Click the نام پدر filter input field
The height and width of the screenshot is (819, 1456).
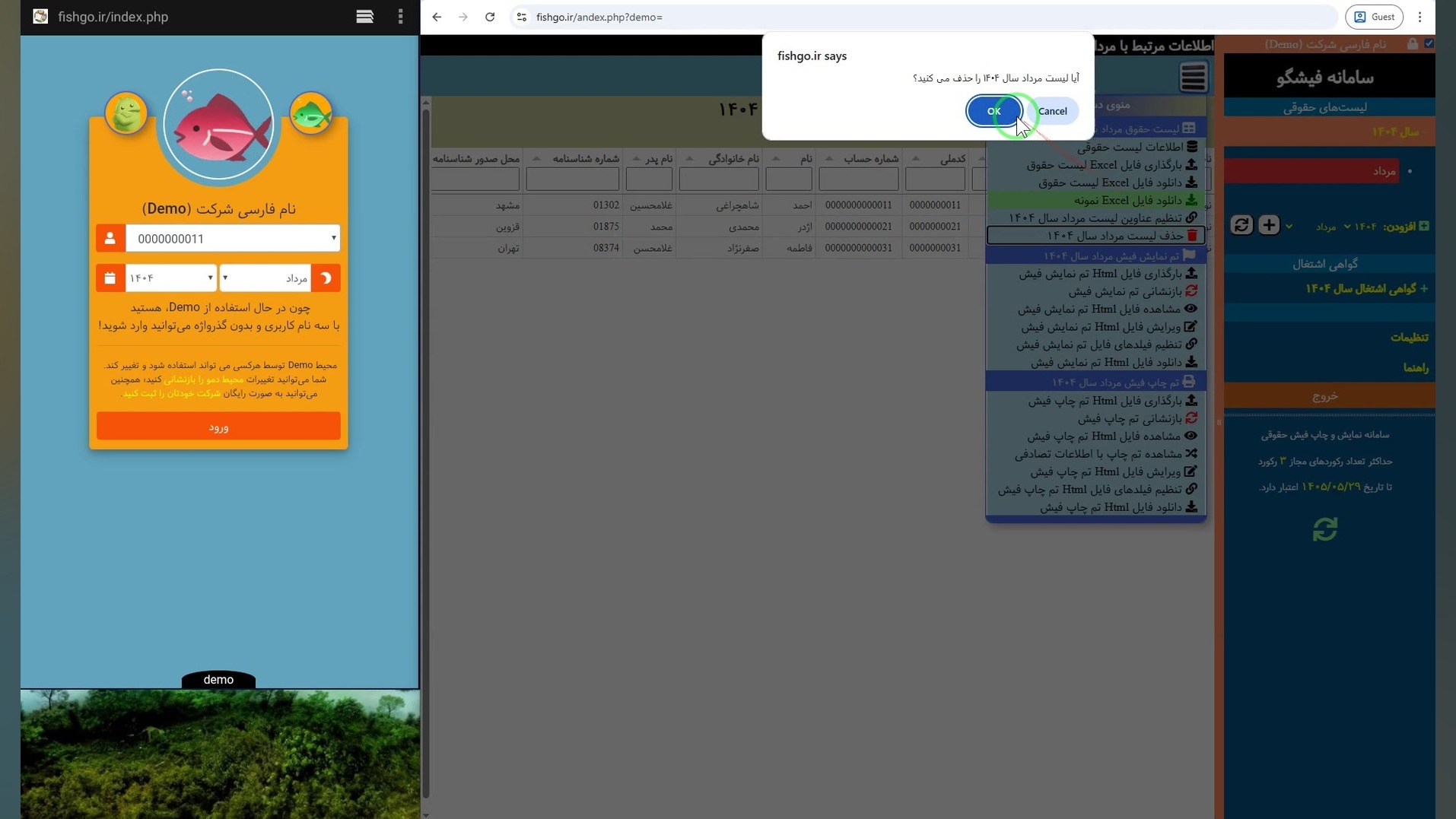(649, 179)
